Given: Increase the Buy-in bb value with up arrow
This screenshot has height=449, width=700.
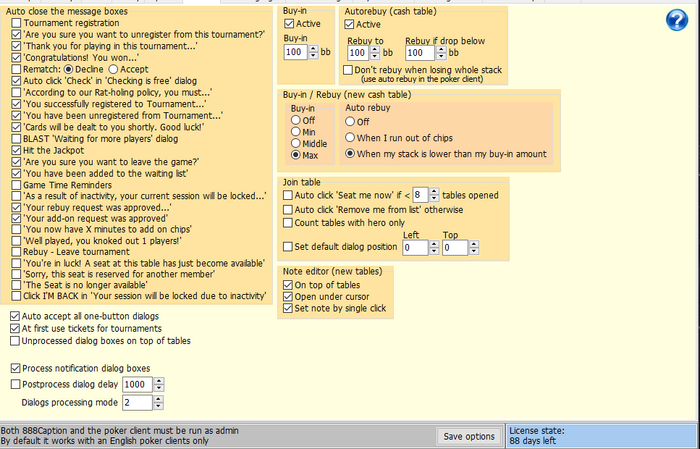Looking at the screenshot, I should pos(313,49).
